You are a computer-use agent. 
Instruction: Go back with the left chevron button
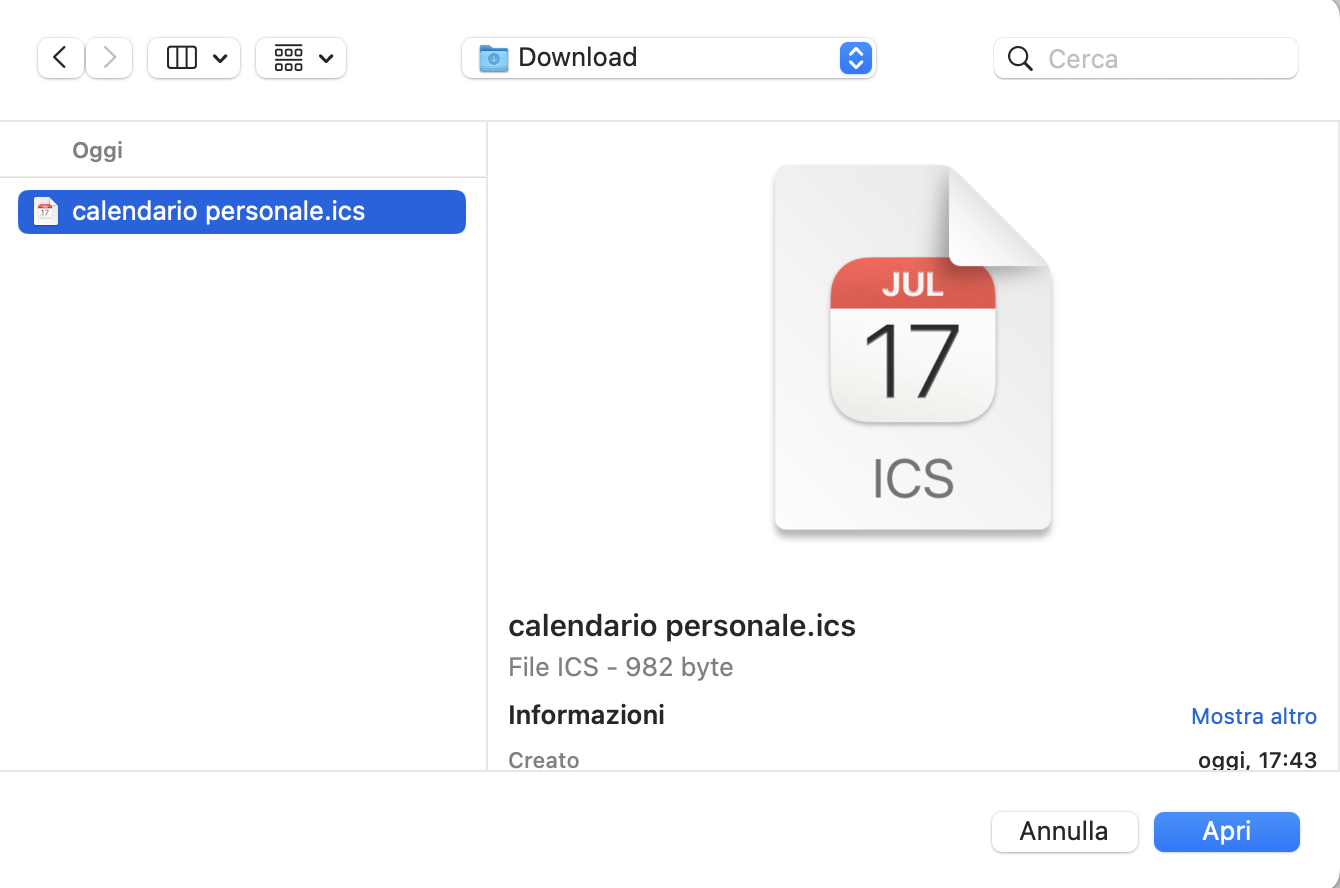(x=60, y=58)
